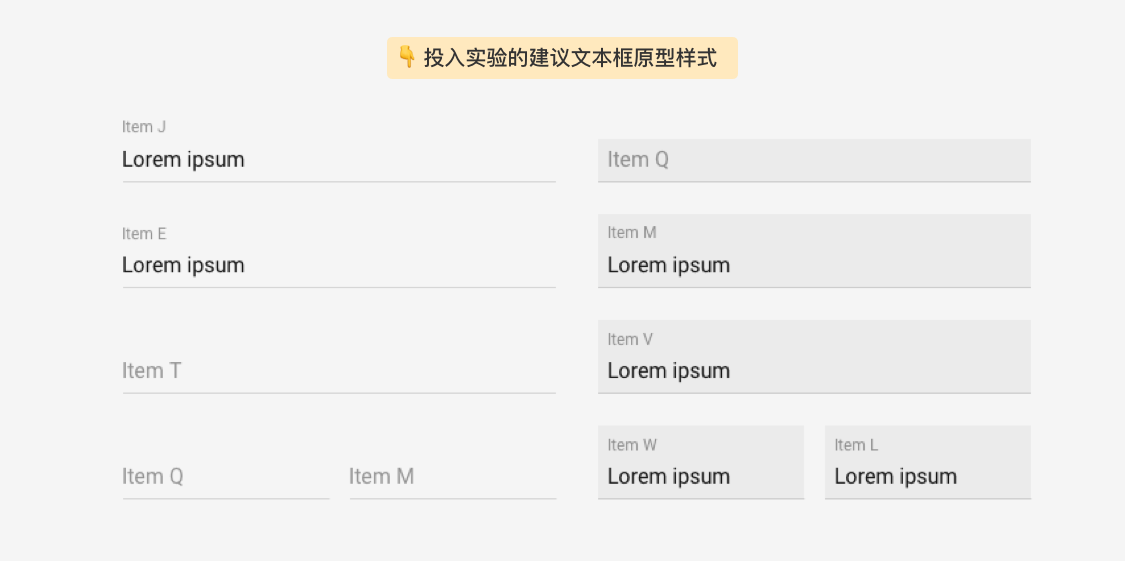Focus the underlined empty Item M field
The image size is (1125, 561).
pos(452,477)
